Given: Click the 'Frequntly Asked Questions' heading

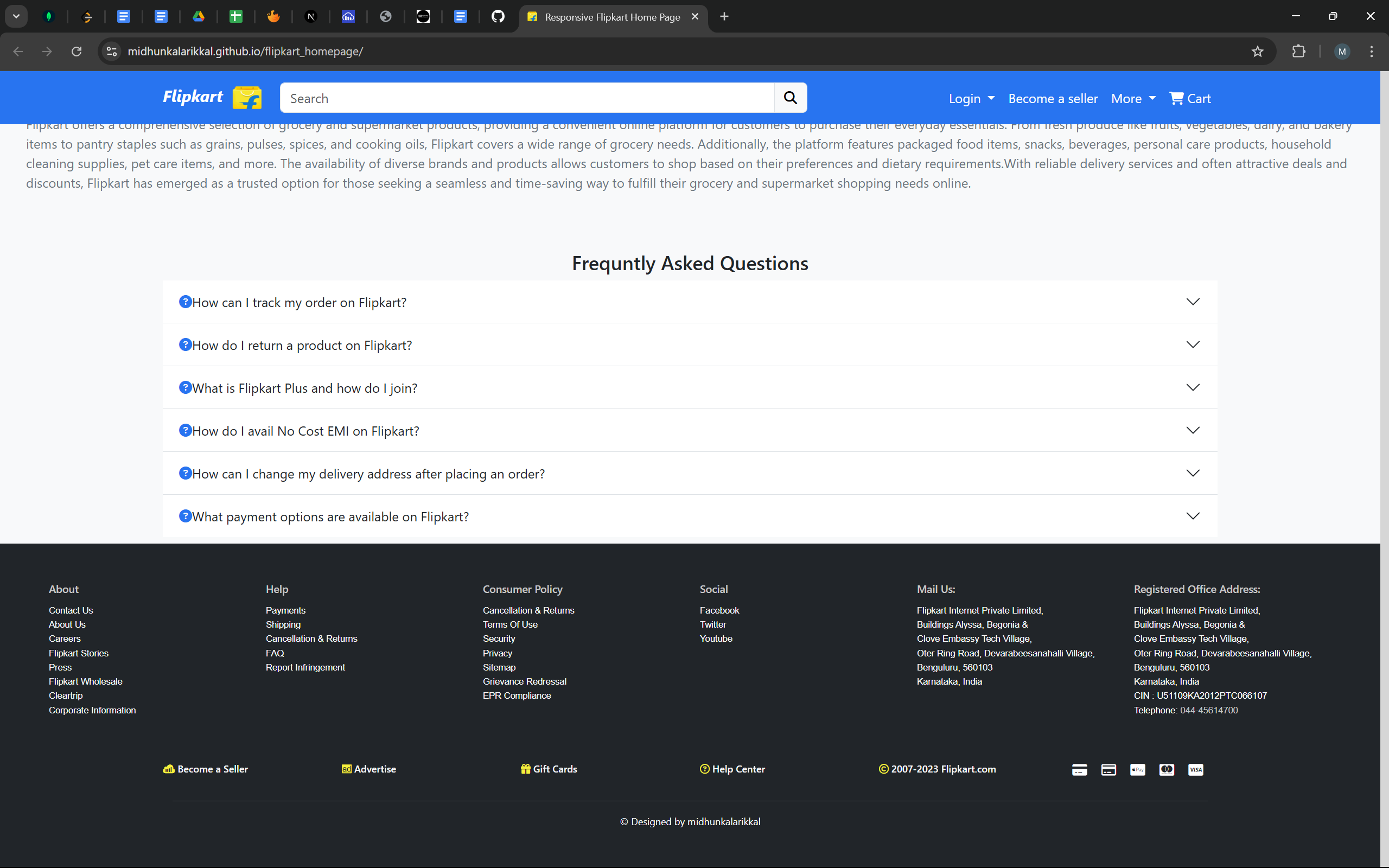Looking at the screenshot, I should (690, 264).
